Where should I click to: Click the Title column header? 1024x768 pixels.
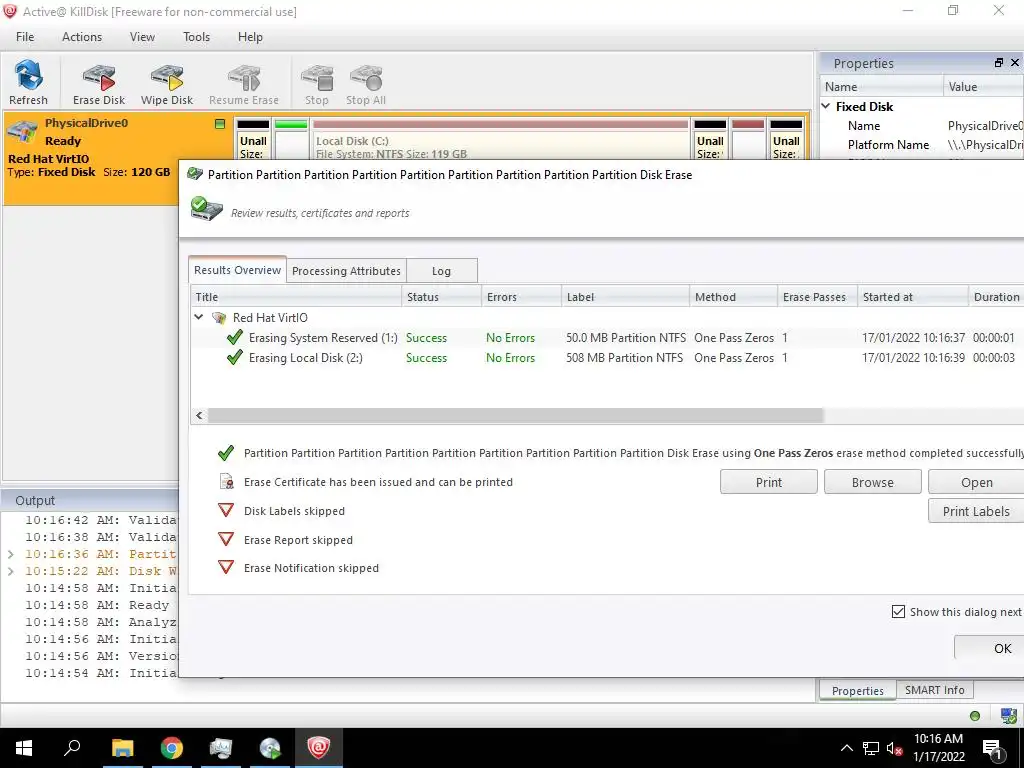coord(296,296)
